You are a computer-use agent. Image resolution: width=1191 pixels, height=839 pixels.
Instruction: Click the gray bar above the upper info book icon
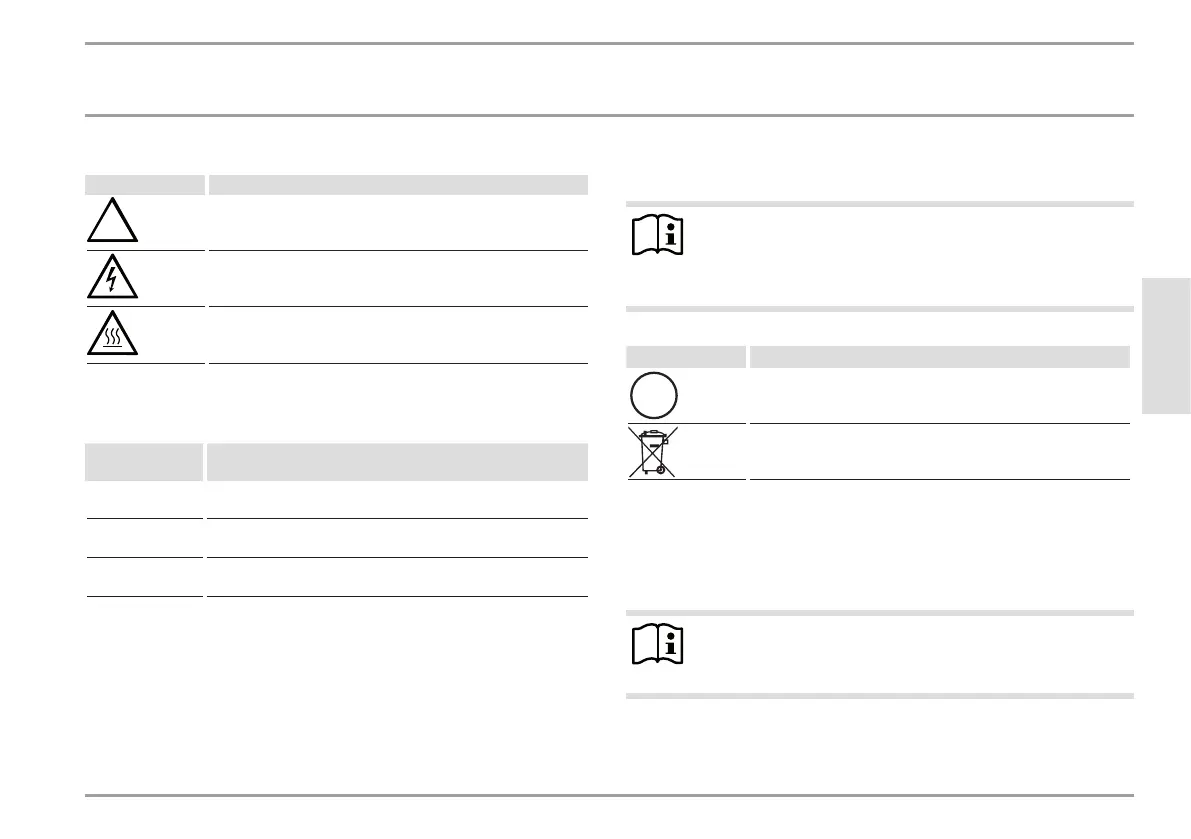[880, 204]
